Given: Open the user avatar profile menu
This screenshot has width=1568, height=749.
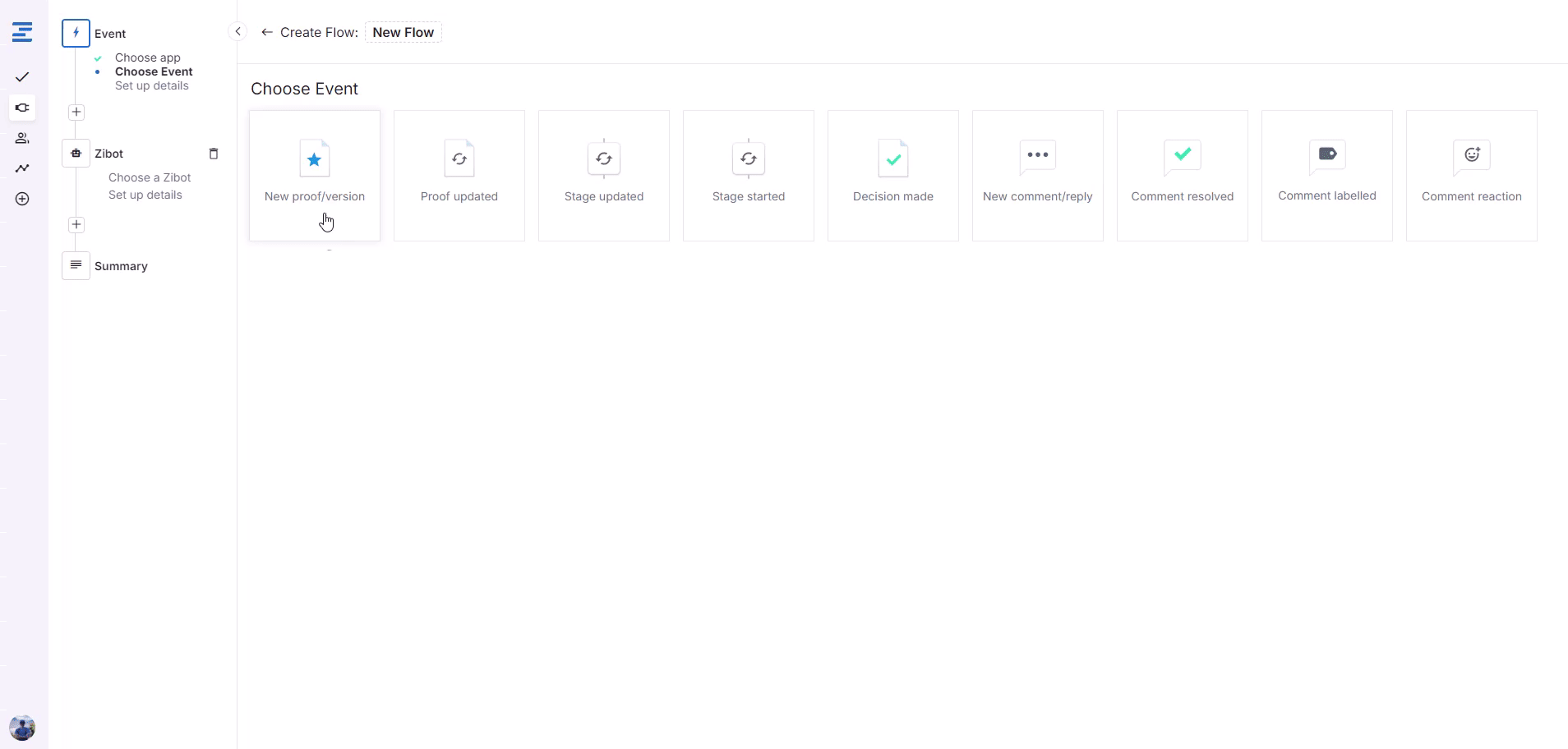Looking at the screenshot, I should click(22, 728).
